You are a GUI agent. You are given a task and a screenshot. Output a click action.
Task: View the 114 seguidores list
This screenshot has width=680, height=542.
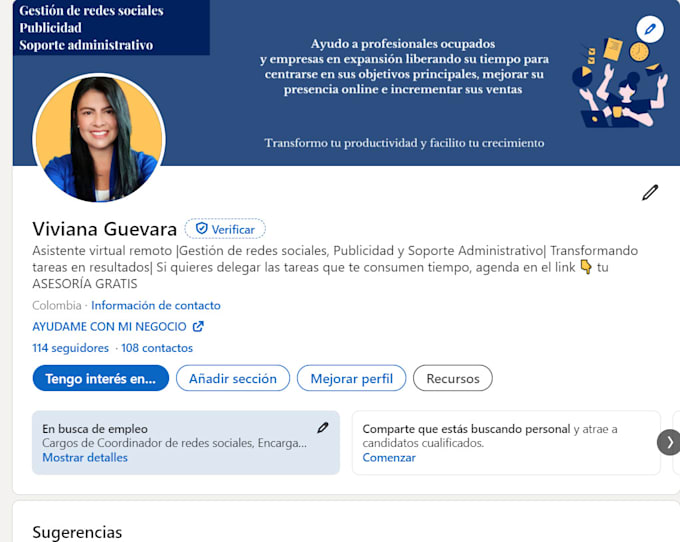(x=71, y=348)
